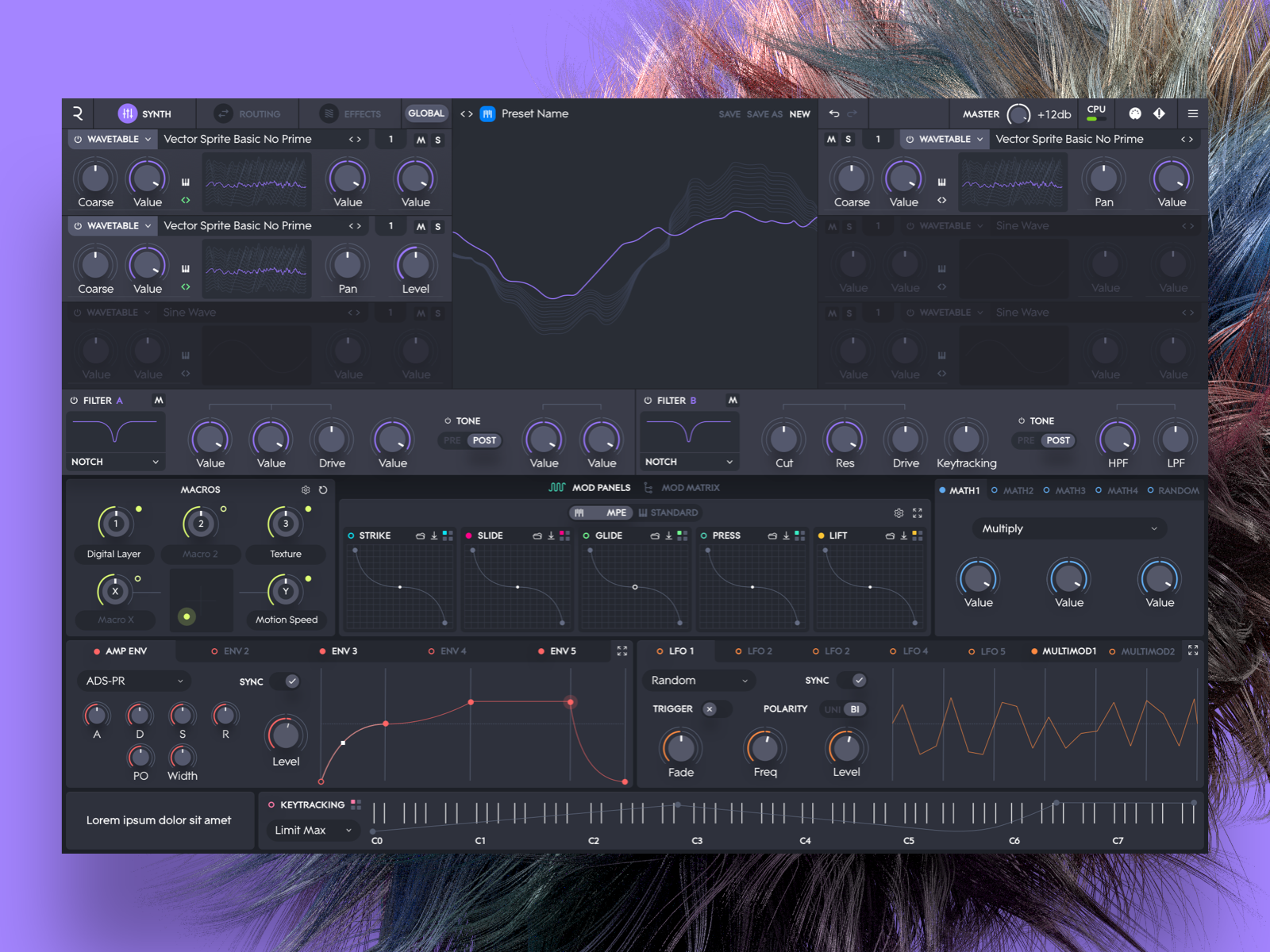The image size is (1270, 952).
Task: Click the GLIDE color grid icon
Action: [682, 535]
